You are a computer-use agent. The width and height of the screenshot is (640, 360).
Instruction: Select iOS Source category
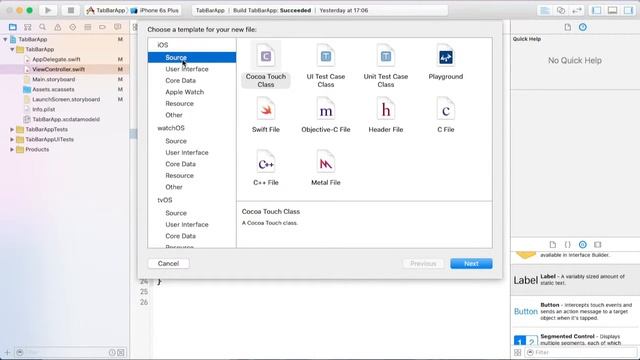pos(192,58)
